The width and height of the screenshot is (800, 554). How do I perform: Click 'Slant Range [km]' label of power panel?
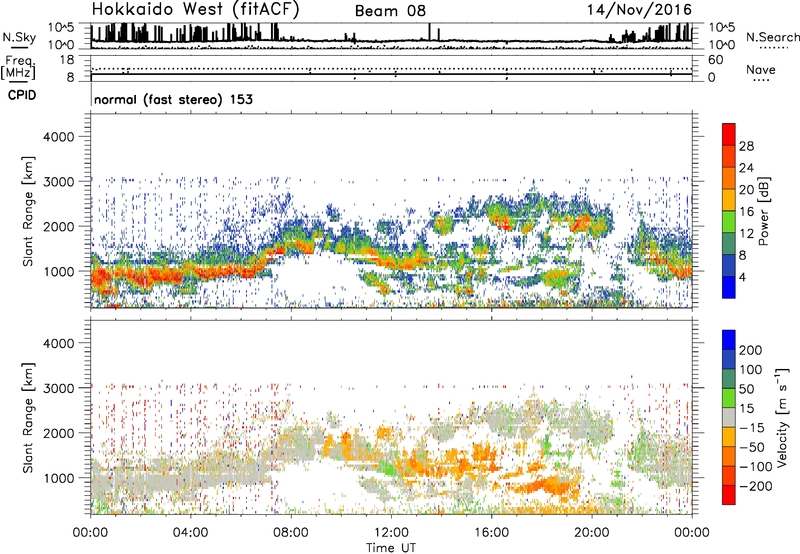[x=28, y=211]
